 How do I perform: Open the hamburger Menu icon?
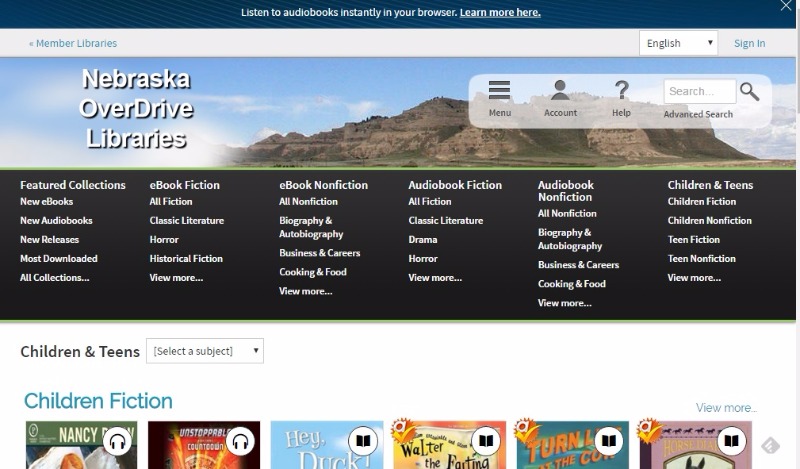coord(499,90)
